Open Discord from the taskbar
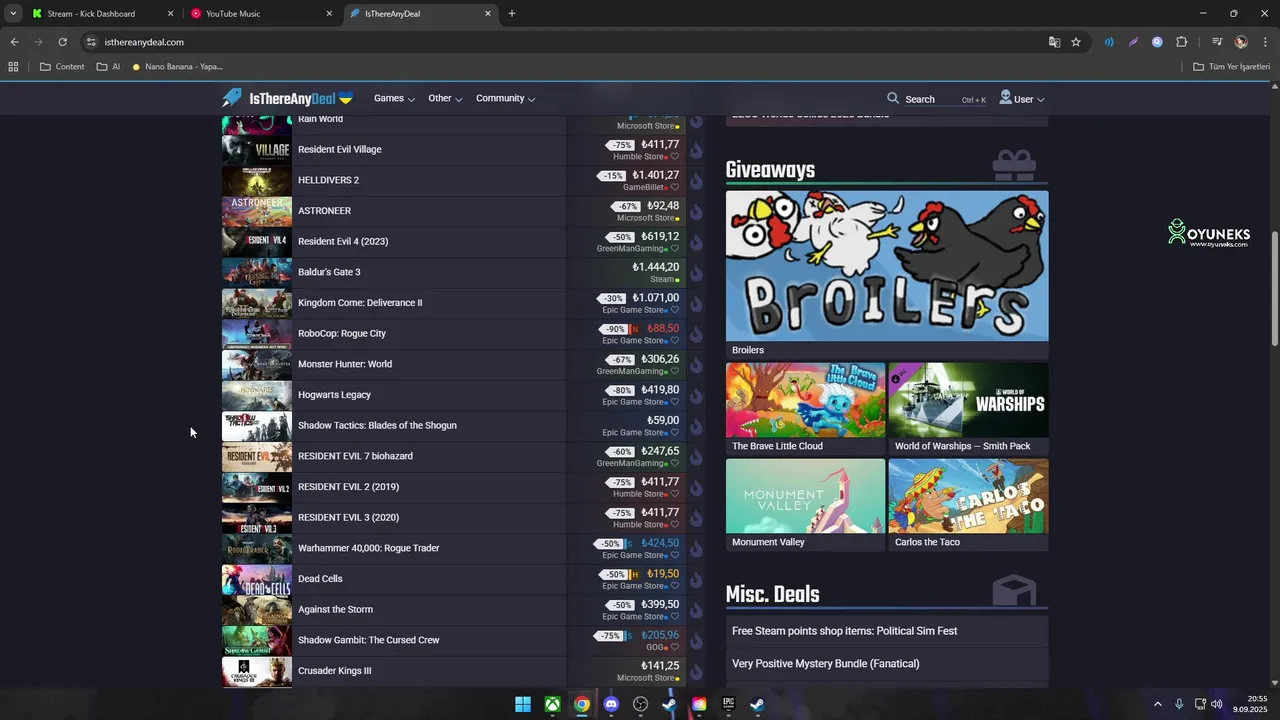 [611, 704]
